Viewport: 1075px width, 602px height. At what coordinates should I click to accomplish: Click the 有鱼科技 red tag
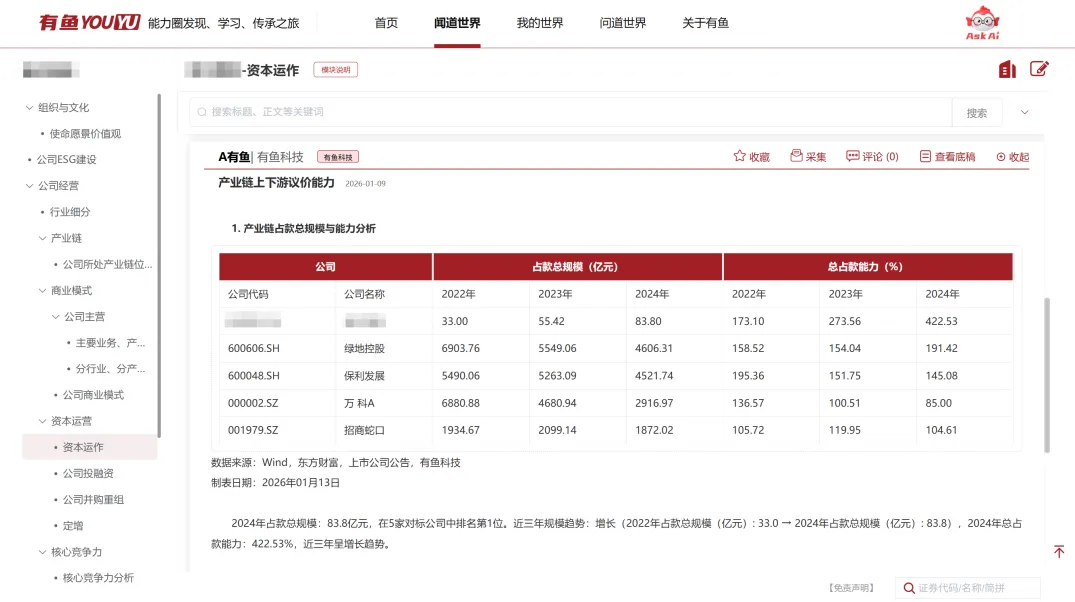pyautogui.click(x=338, y=157)
